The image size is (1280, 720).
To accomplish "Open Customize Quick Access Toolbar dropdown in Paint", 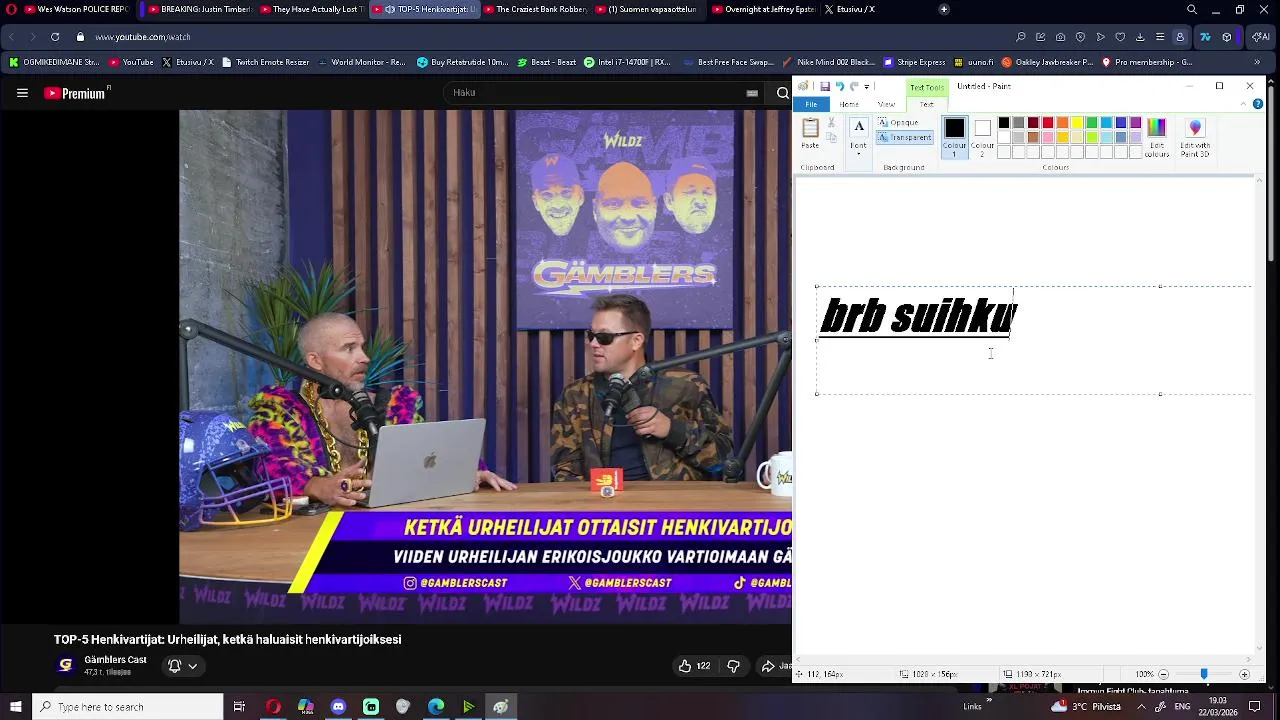I will [867, 86].
